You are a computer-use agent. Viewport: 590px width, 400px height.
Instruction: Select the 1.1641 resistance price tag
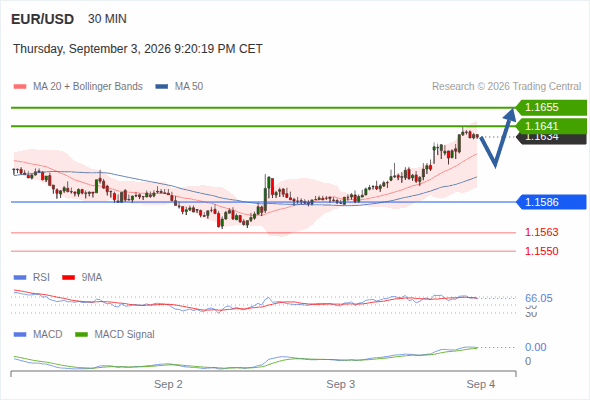pos(551,126)
